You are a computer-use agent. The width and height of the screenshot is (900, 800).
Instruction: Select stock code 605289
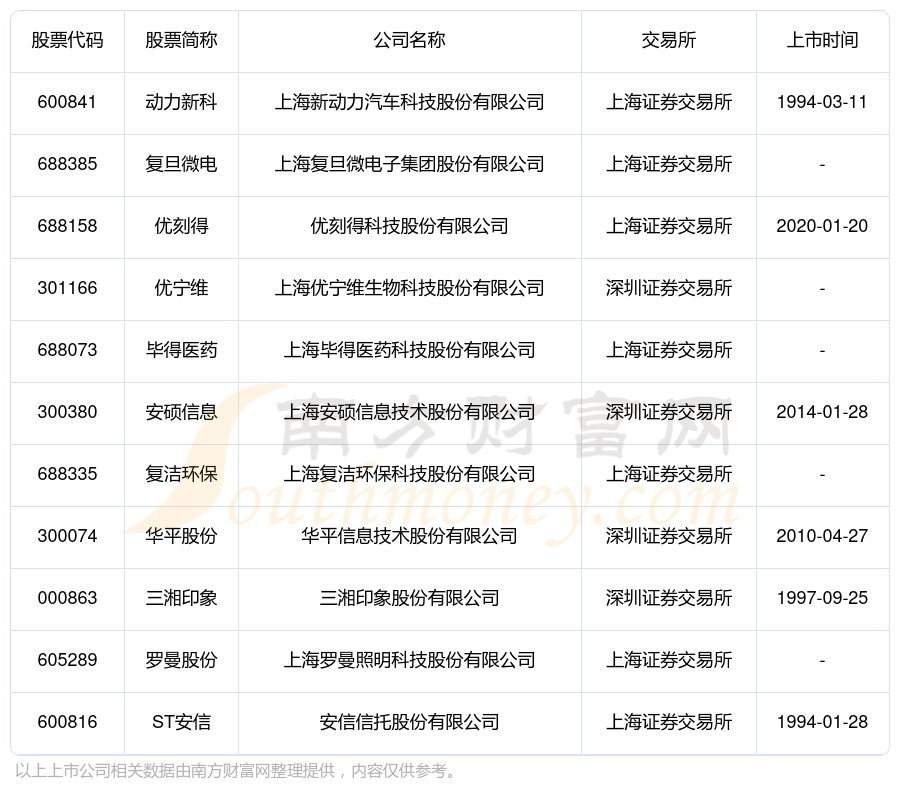(x=67, y=660)
